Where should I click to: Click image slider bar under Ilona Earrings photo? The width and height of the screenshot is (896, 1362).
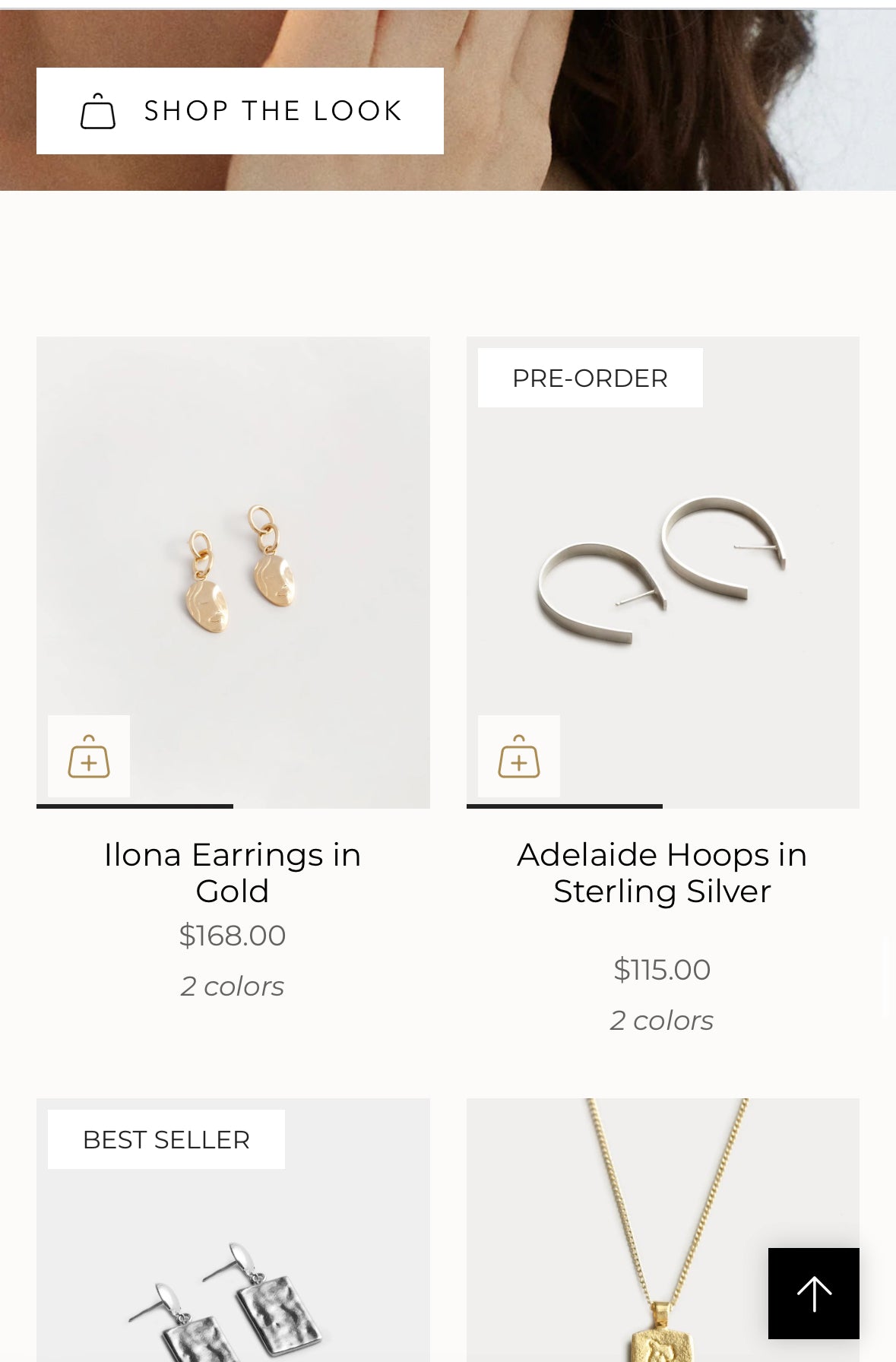135,806
